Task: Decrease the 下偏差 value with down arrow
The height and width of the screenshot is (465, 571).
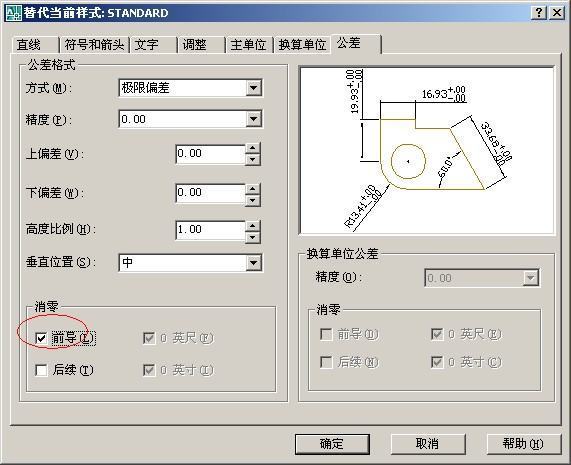Action: 253,200
